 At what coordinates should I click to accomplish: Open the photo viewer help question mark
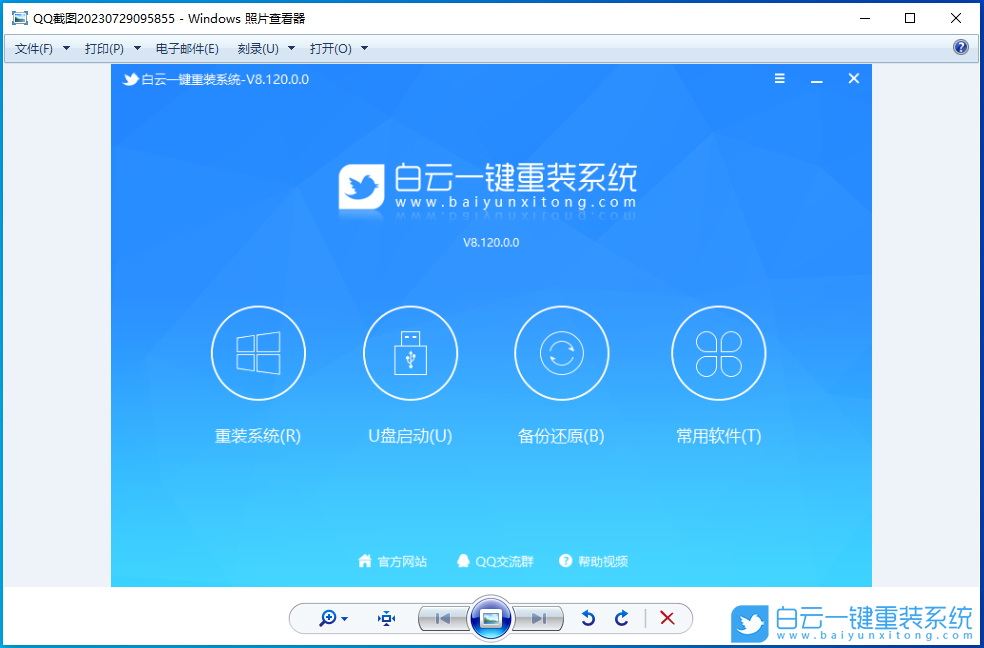click(x=961, y=47)
